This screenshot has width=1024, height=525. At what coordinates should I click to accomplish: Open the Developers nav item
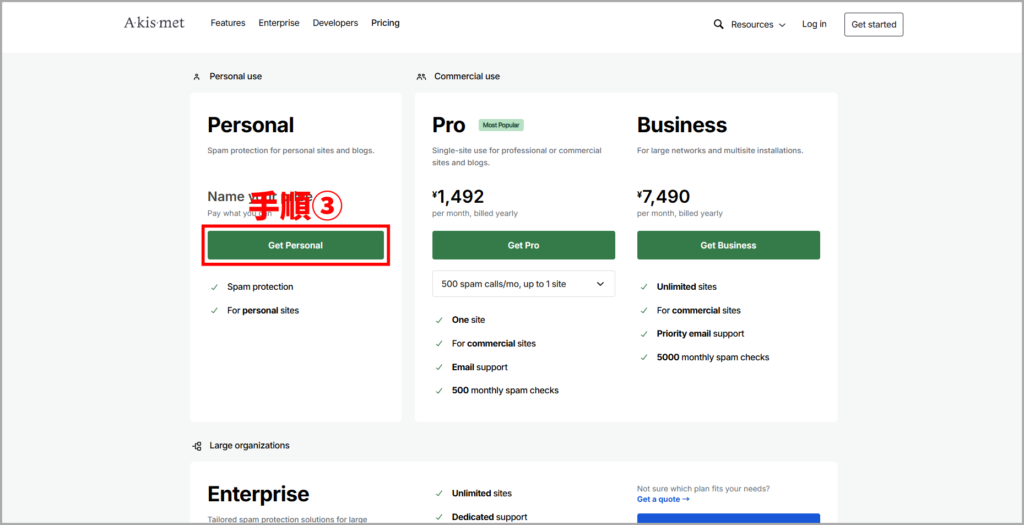click(x=335, y=23)
